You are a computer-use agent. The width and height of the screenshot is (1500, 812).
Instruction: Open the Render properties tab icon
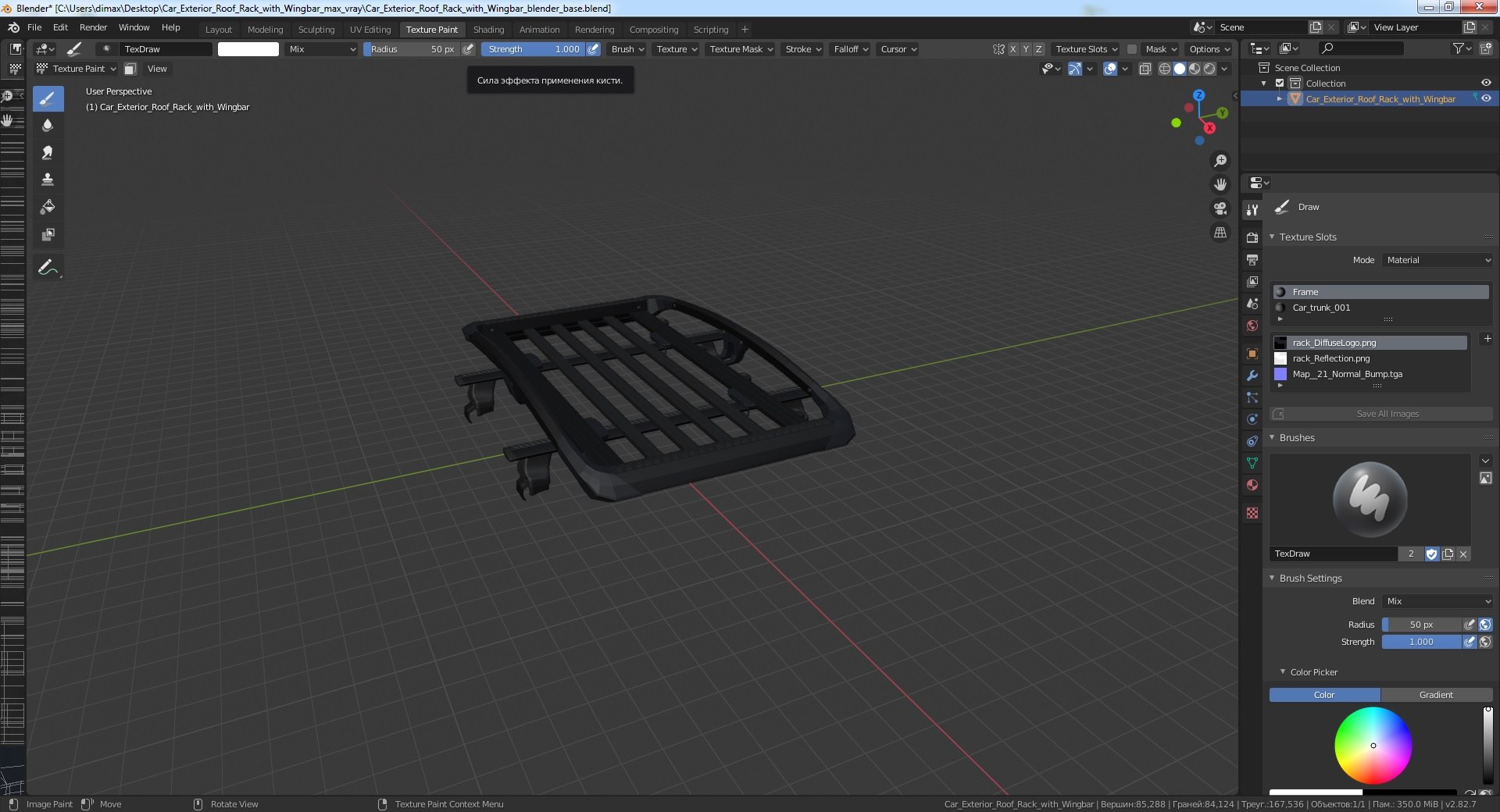coord(1252,237)
